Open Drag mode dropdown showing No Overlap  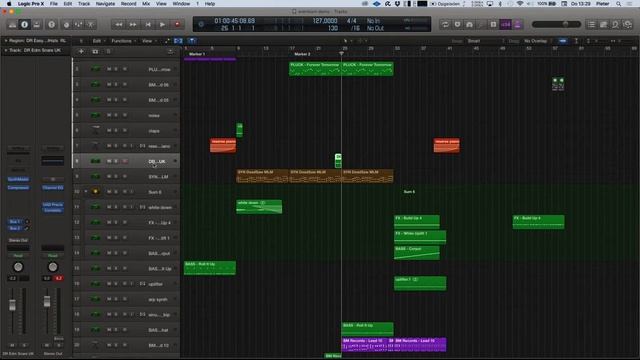click(x=536, y=41)
